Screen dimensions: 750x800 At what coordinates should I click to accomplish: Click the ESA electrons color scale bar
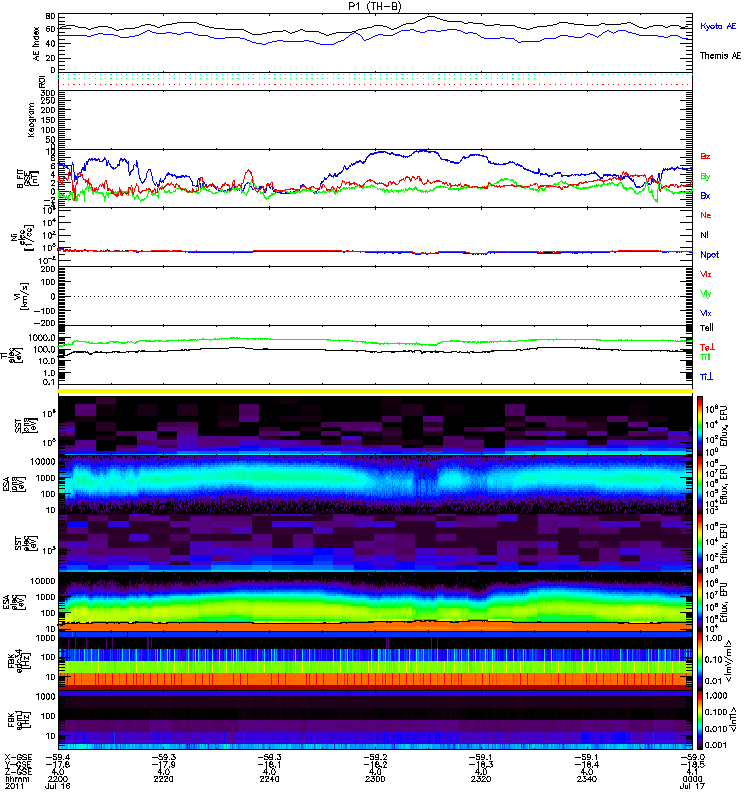tap(700, 602)
